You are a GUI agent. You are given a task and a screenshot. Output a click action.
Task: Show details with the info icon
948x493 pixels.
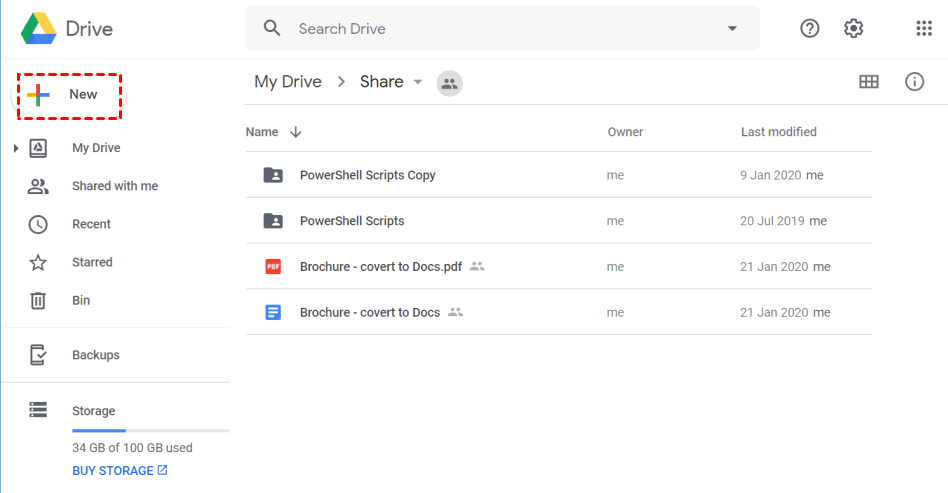(914, 82)
